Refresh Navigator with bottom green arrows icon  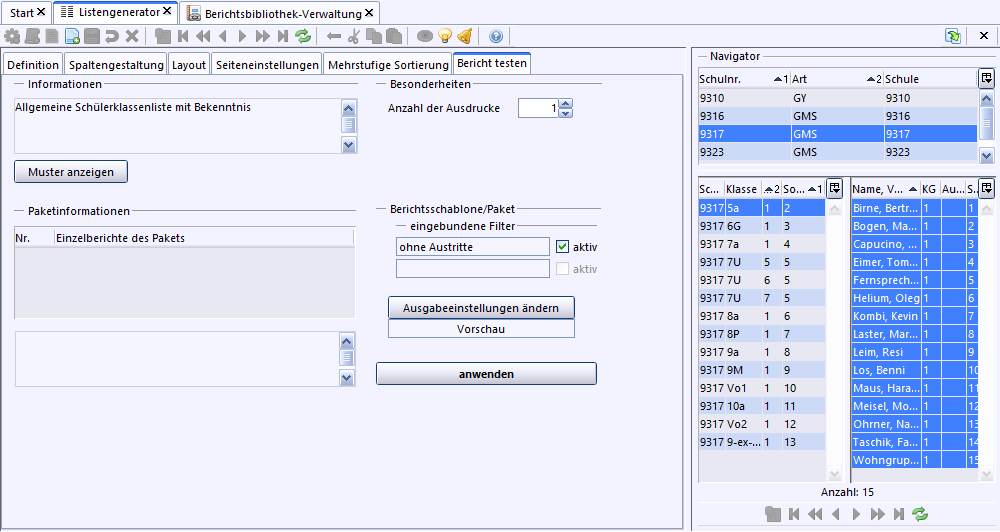(920, 514)
